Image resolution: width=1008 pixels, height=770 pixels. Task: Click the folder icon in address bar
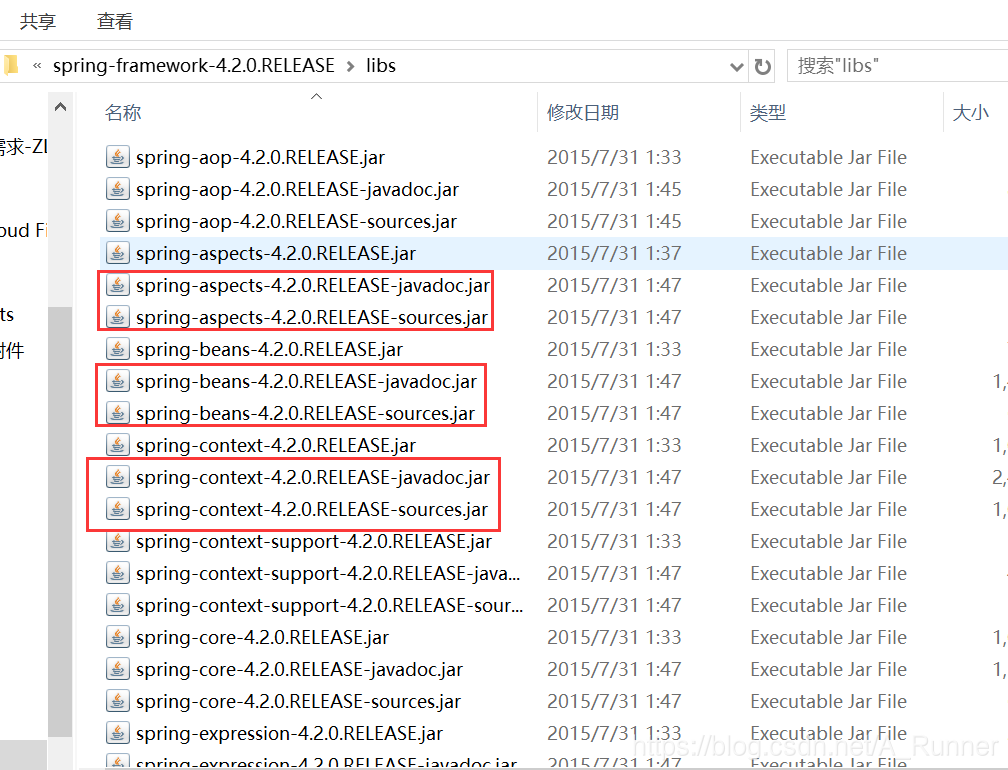pyautogui.click(x=11, y=65)
